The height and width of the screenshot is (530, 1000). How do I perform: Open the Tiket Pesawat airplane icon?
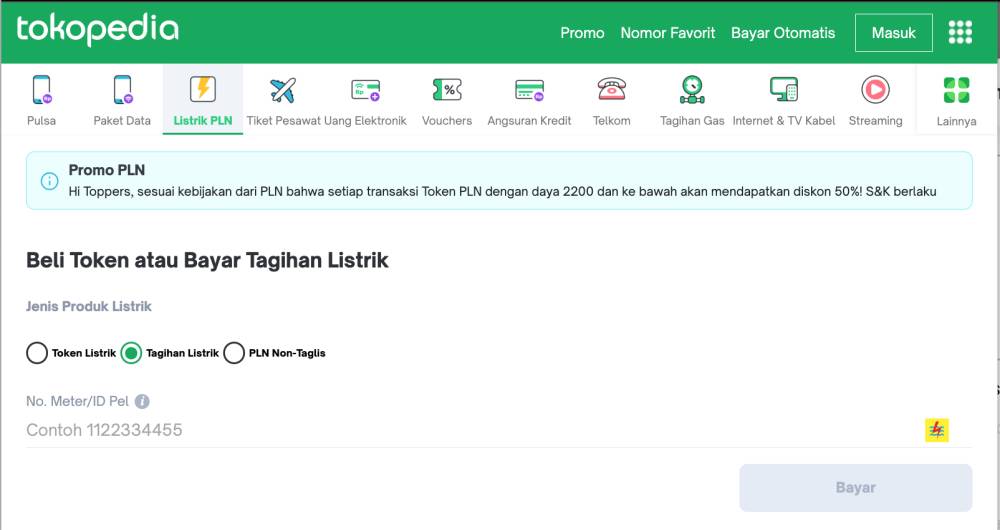pos(283,90)
